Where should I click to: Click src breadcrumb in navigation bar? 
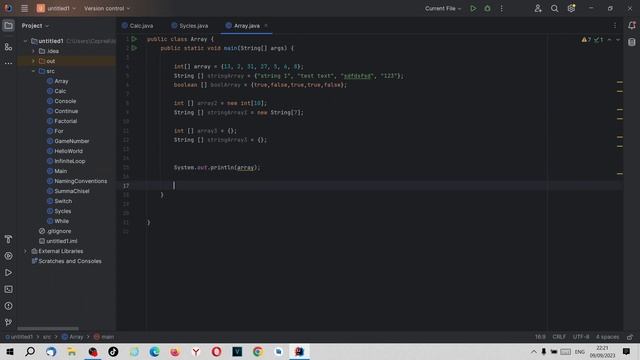47,337
